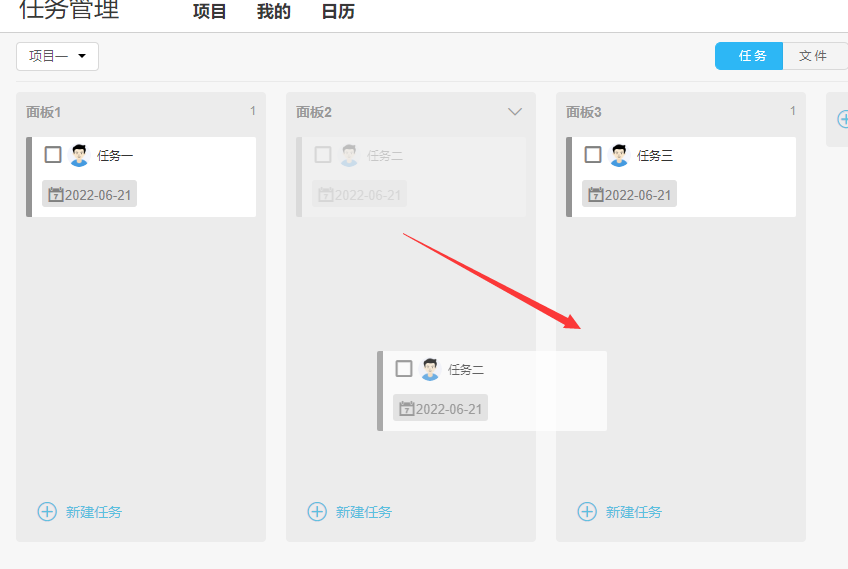
Task: Open the 项目 menu
Action: [x=210, y=12]
